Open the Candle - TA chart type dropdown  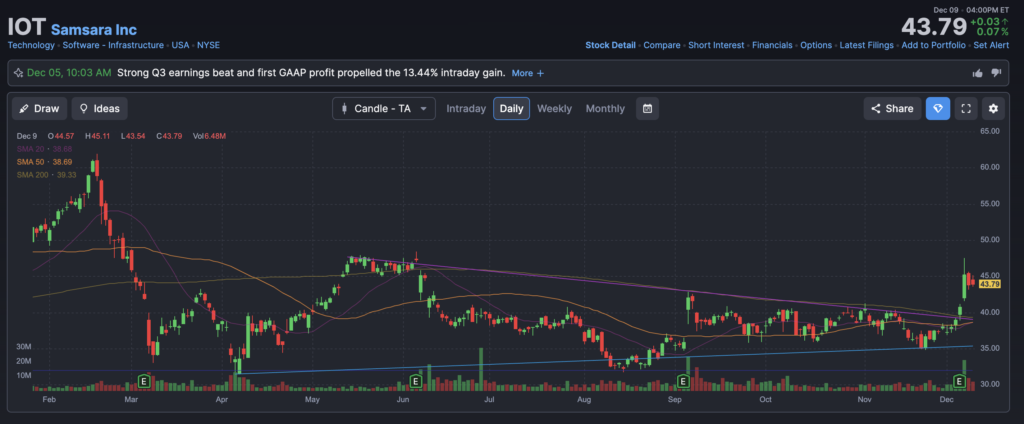(384, 108)
